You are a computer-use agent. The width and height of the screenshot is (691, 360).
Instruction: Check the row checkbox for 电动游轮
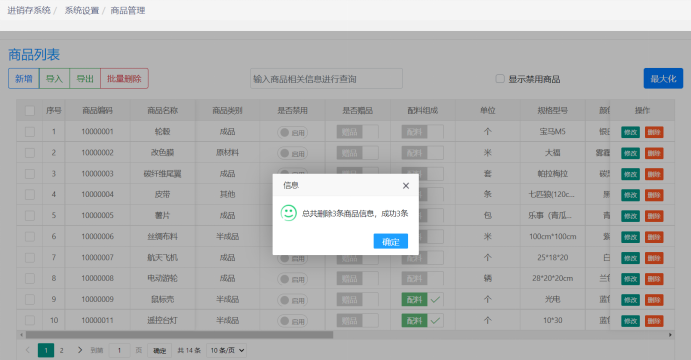(30, 278)
